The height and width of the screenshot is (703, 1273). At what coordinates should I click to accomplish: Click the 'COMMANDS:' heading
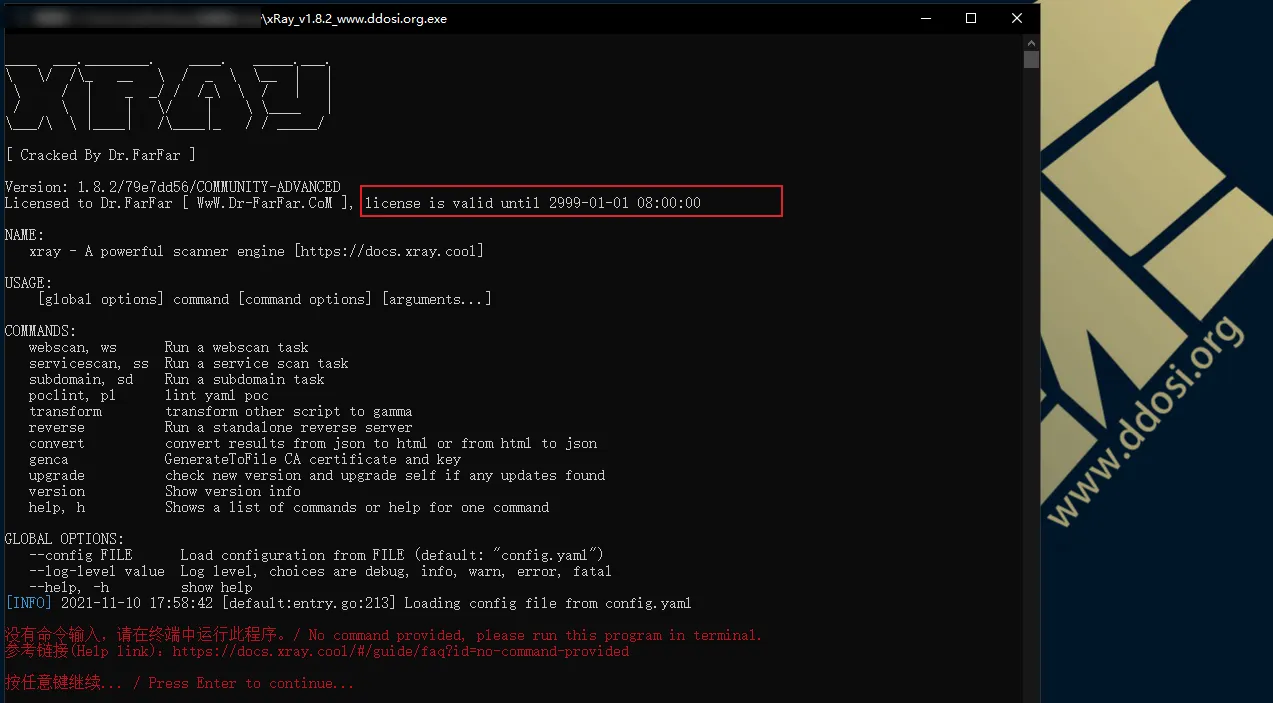(x=40, y=331)
